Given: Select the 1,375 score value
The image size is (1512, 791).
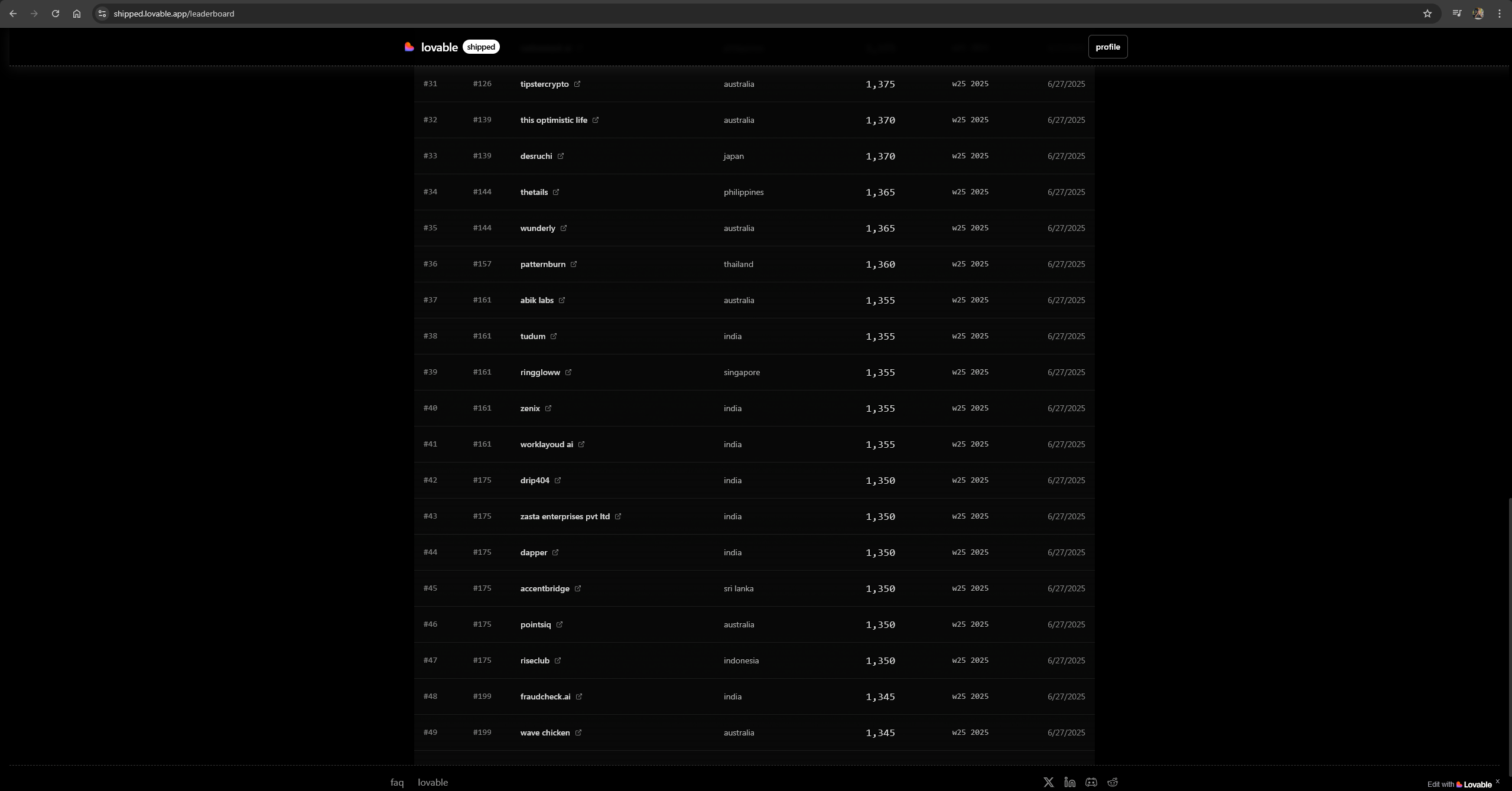Looking at the screenshot, I should point(880,84).
